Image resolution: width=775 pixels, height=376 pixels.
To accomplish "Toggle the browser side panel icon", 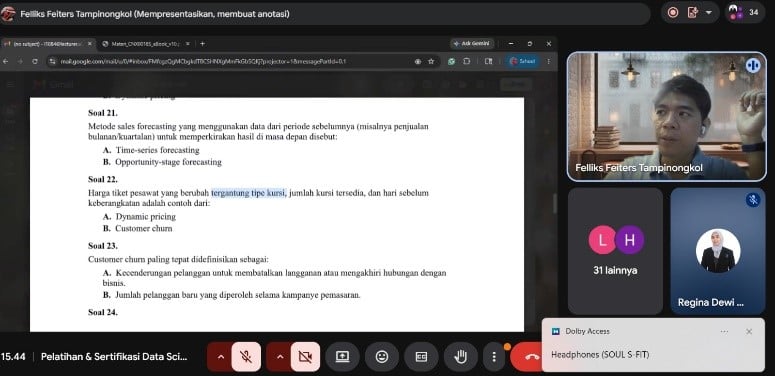I will pyautogui.click(x=488, y=61).
